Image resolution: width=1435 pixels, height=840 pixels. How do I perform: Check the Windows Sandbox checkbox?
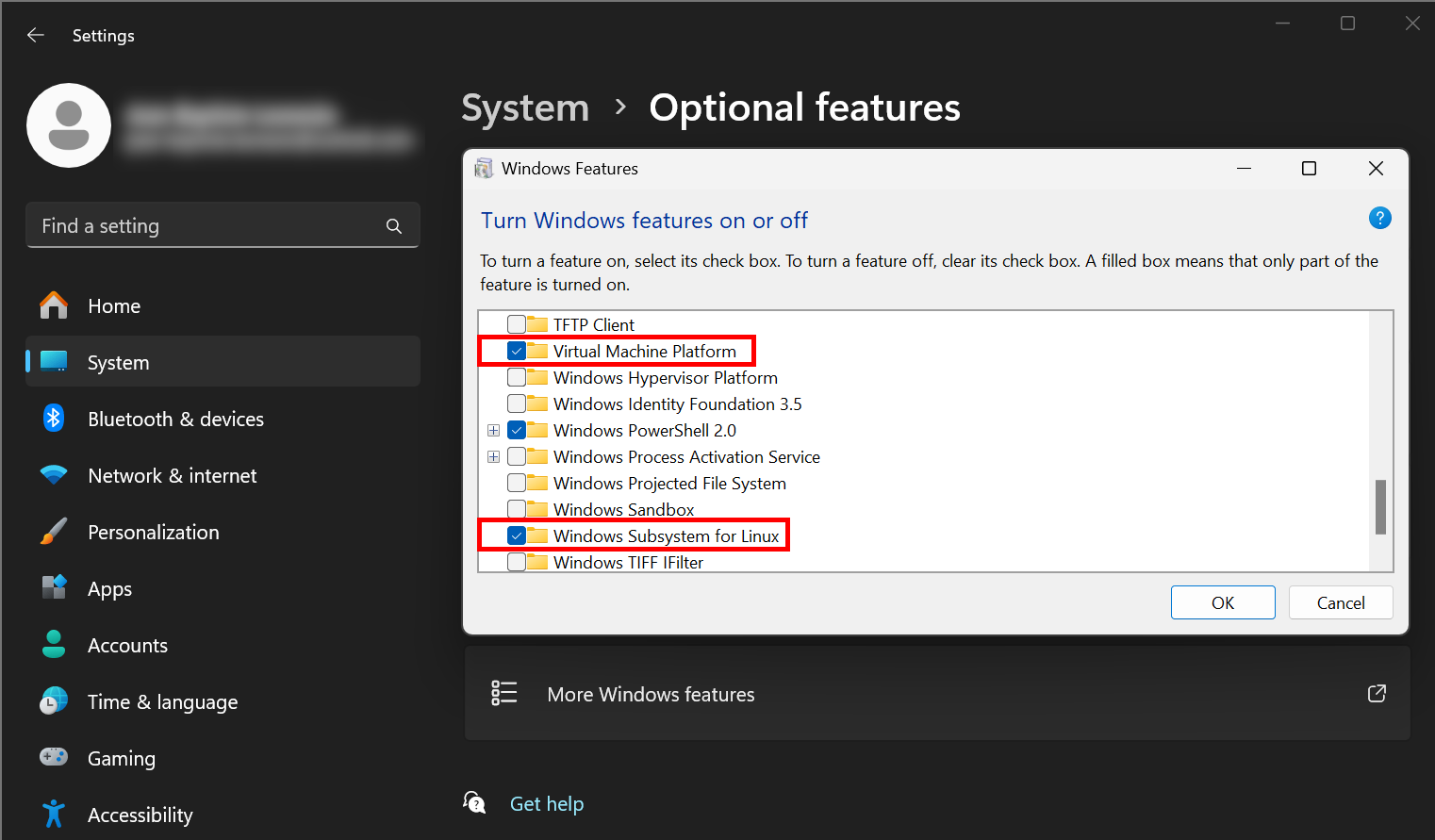tap(517, 509)
